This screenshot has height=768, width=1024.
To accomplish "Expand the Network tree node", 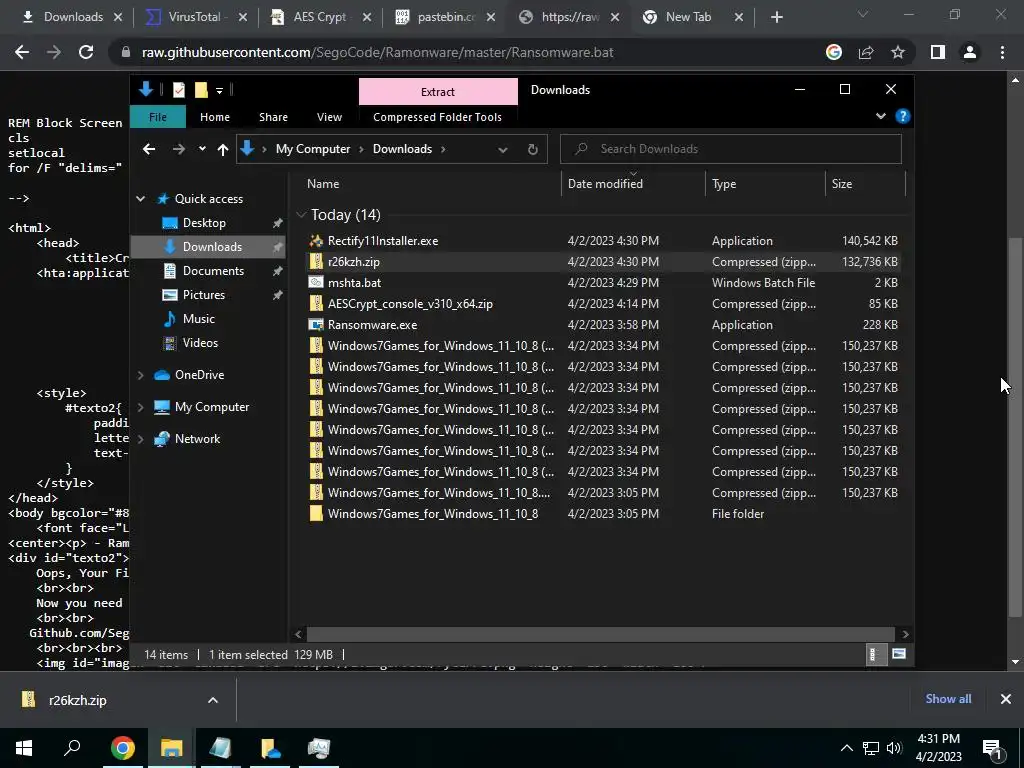I will tap(140, 439).
